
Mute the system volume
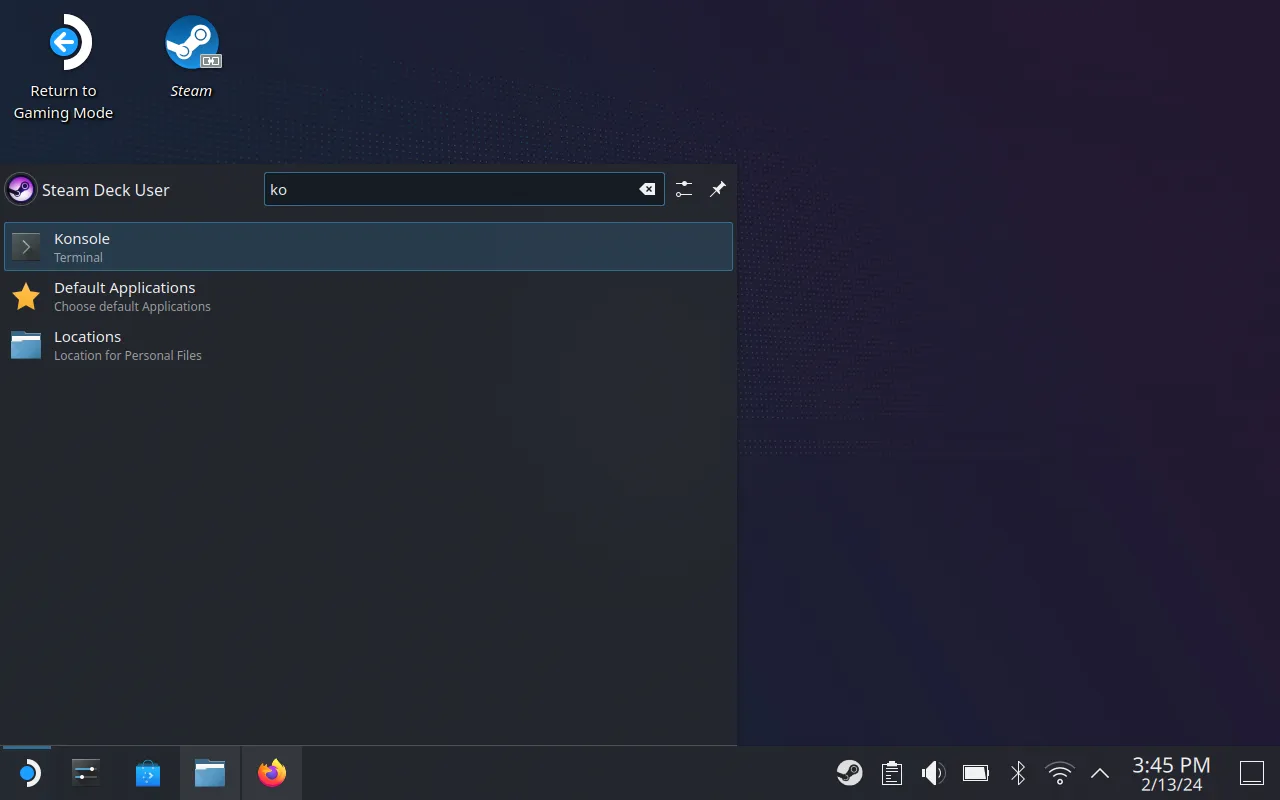[932, 772]
